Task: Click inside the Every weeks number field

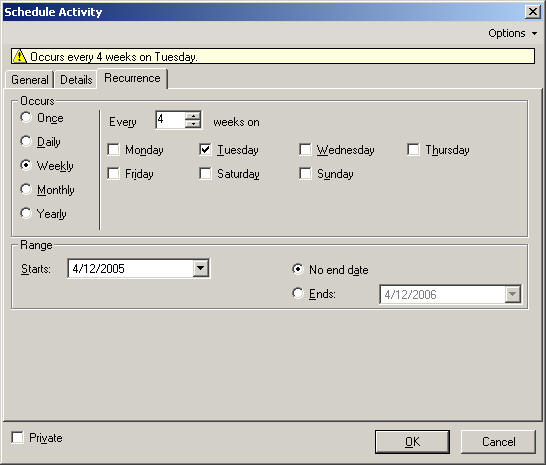Action: tap(170, 119)
